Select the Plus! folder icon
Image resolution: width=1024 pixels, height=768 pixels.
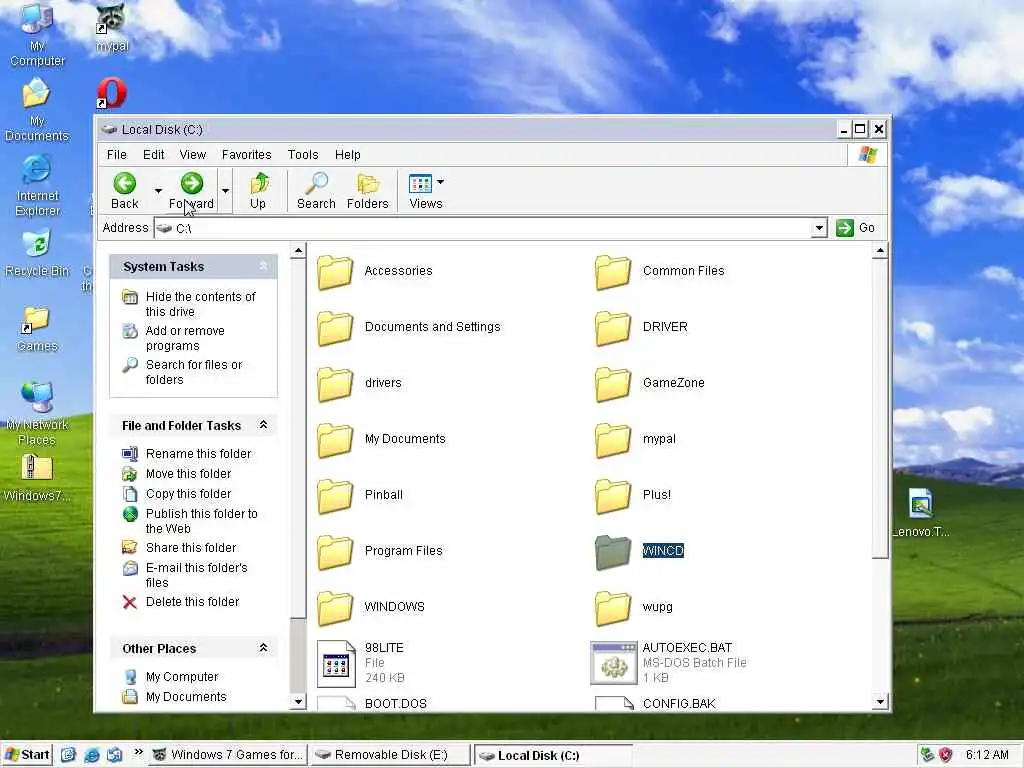pyautogui.click(x=613, y=496)
